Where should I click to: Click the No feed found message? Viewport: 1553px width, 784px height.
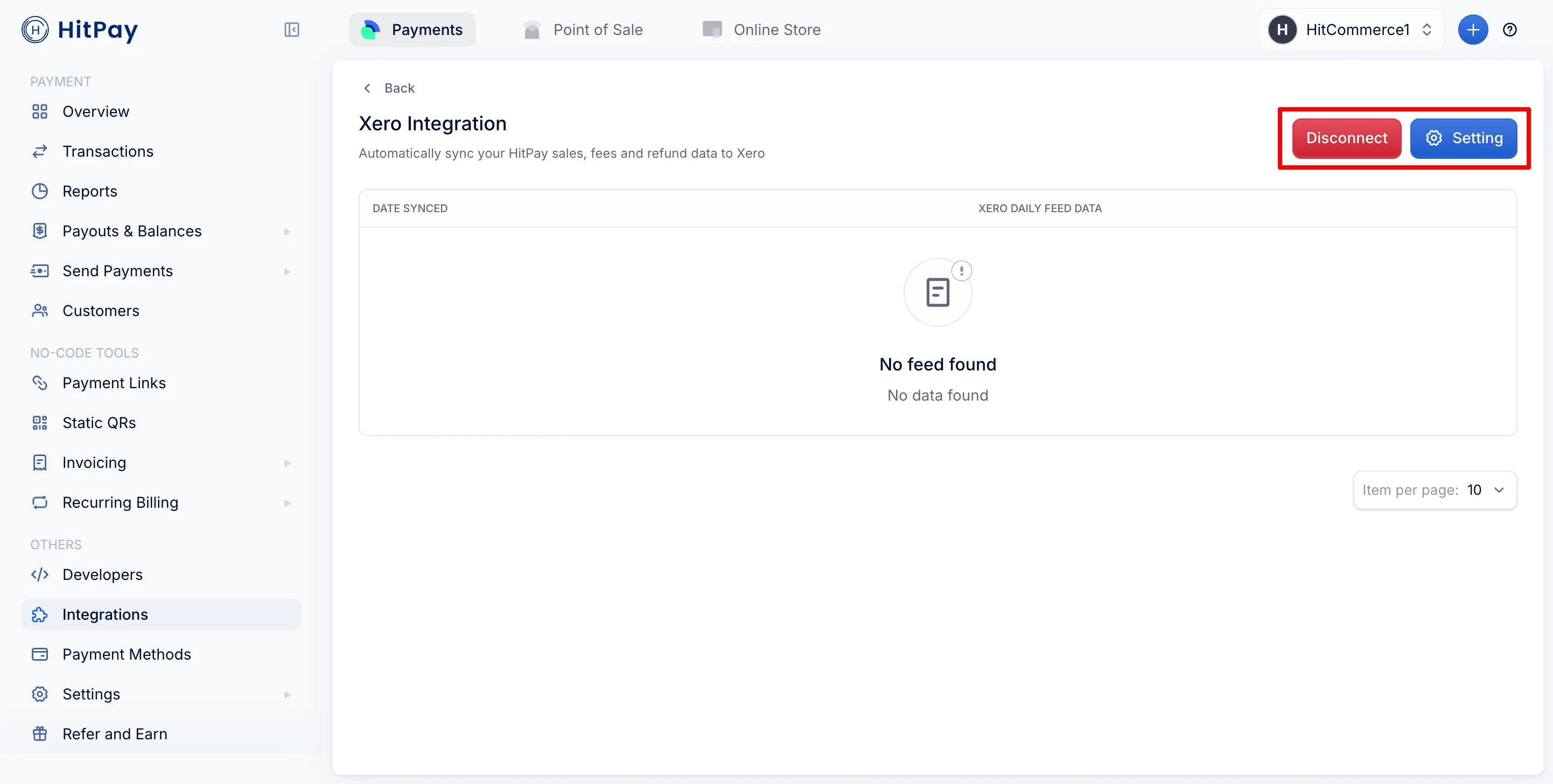tap(938, 364)
